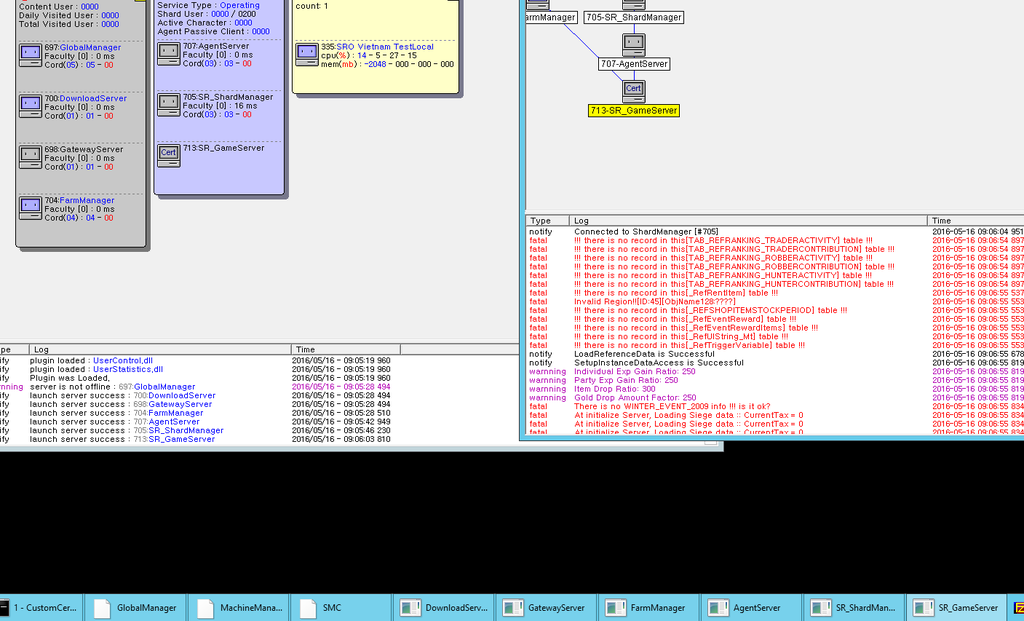1024x621 pixels.
Task: Open UserControl.dll link in plugin log
Action: pyautogui.click(x=122, y=360)
